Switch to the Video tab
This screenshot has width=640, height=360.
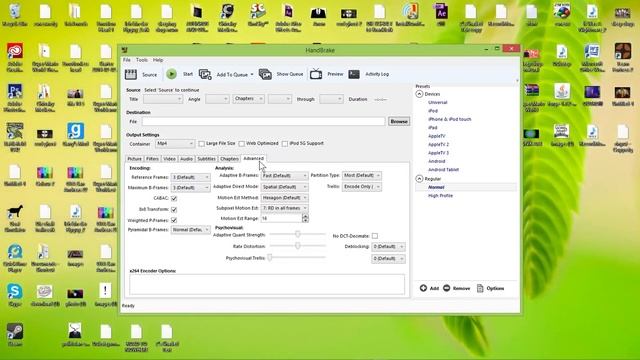[169, 159]
